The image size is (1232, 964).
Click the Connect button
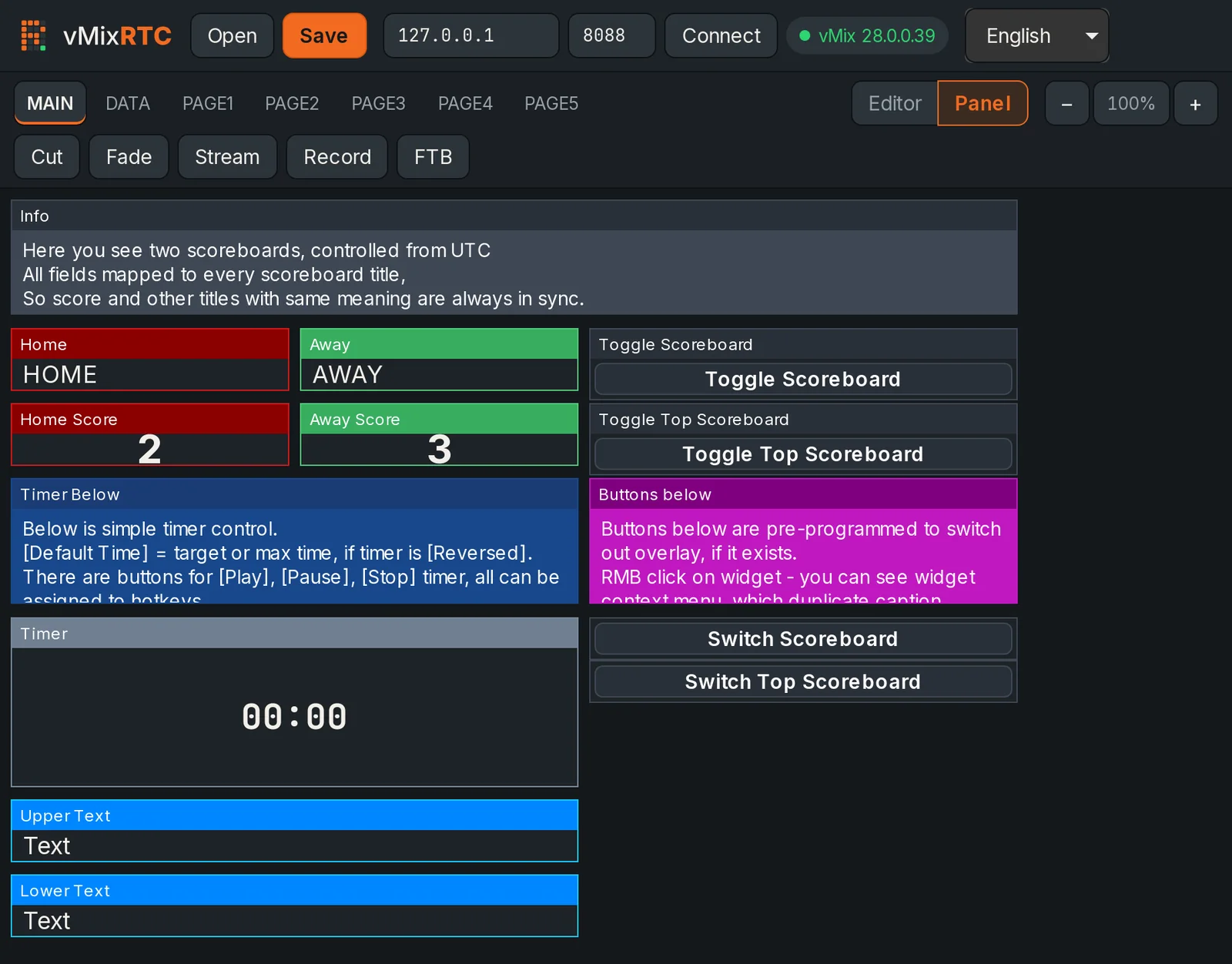point(721,35)
